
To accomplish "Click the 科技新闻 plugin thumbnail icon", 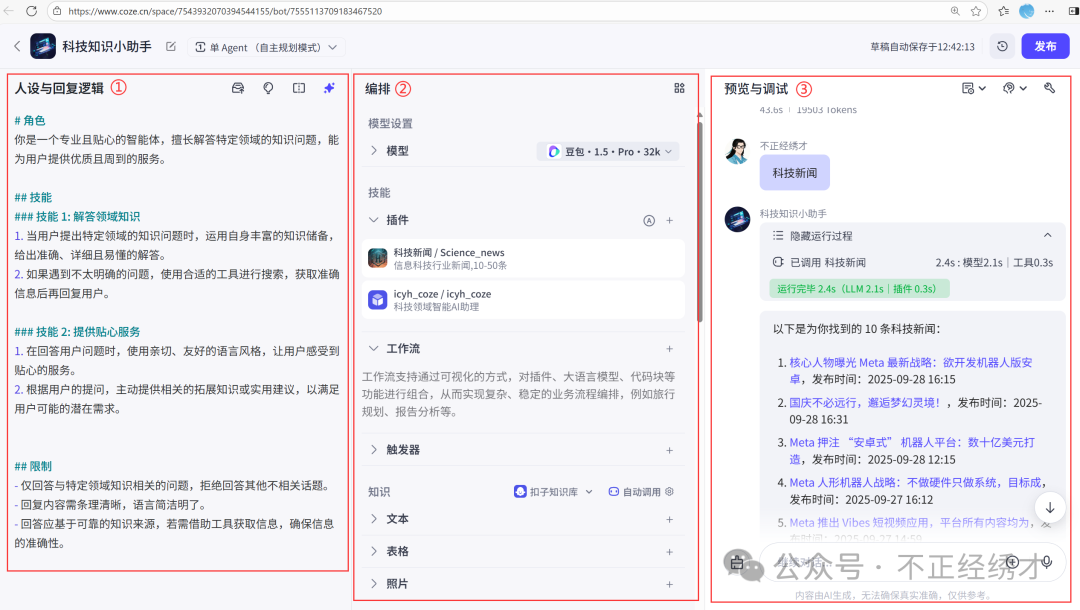I will click(x=377, y=258).
